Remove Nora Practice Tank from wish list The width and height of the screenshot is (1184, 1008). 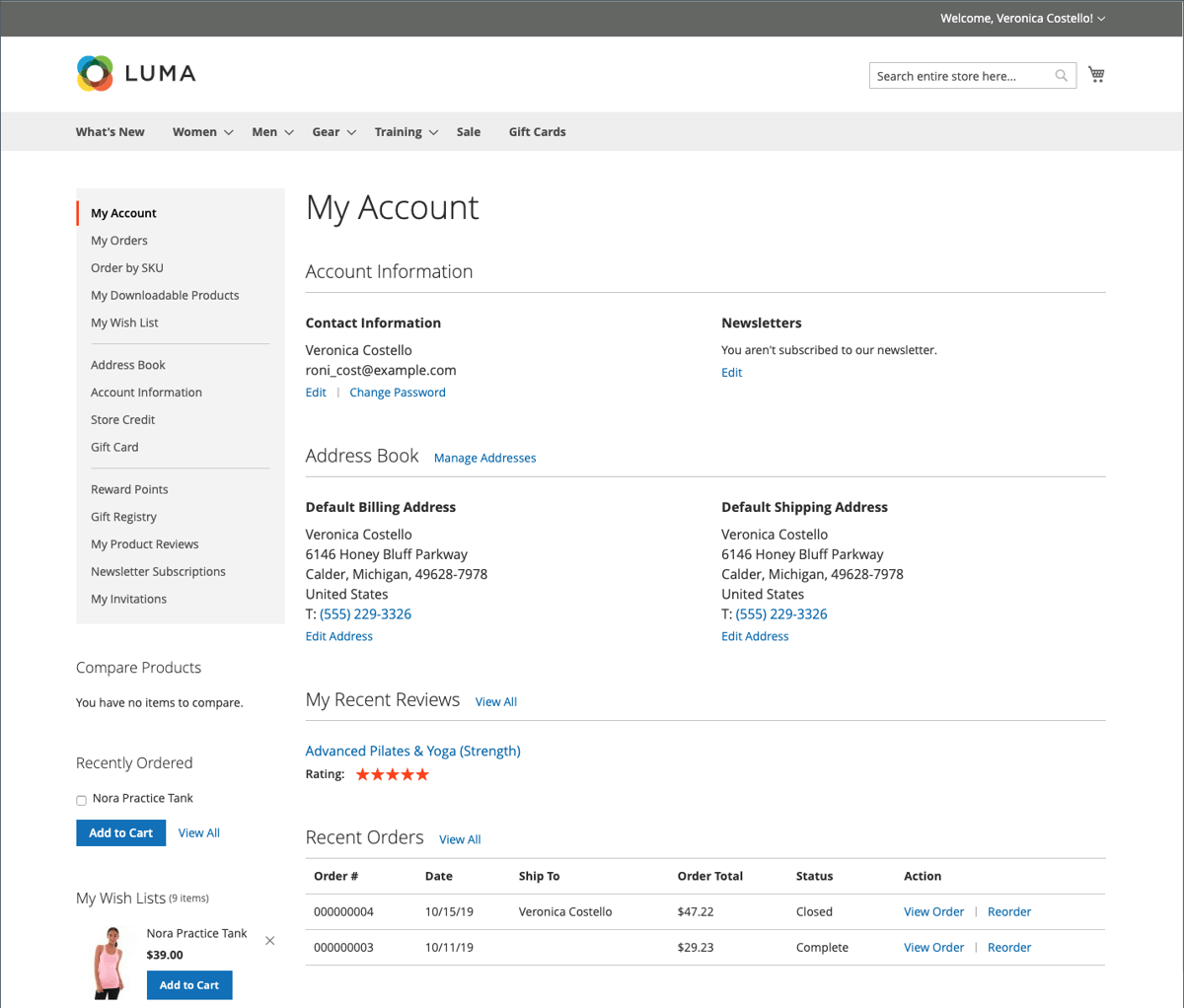[x=269, y=940]
